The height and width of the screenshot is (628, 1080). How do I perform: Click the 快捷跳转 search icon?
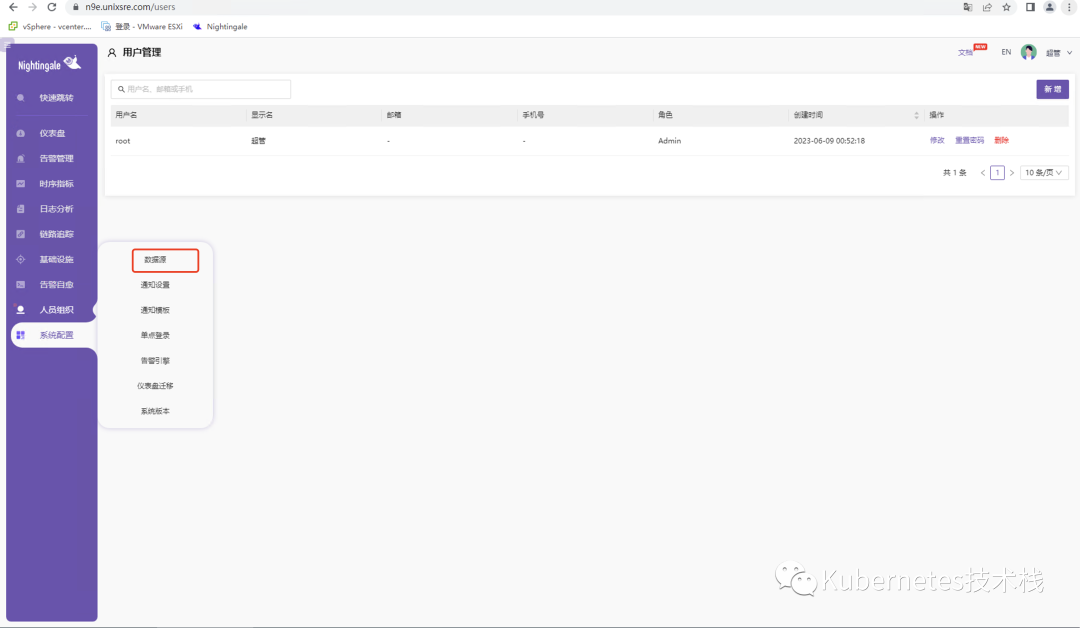point(21,98)
